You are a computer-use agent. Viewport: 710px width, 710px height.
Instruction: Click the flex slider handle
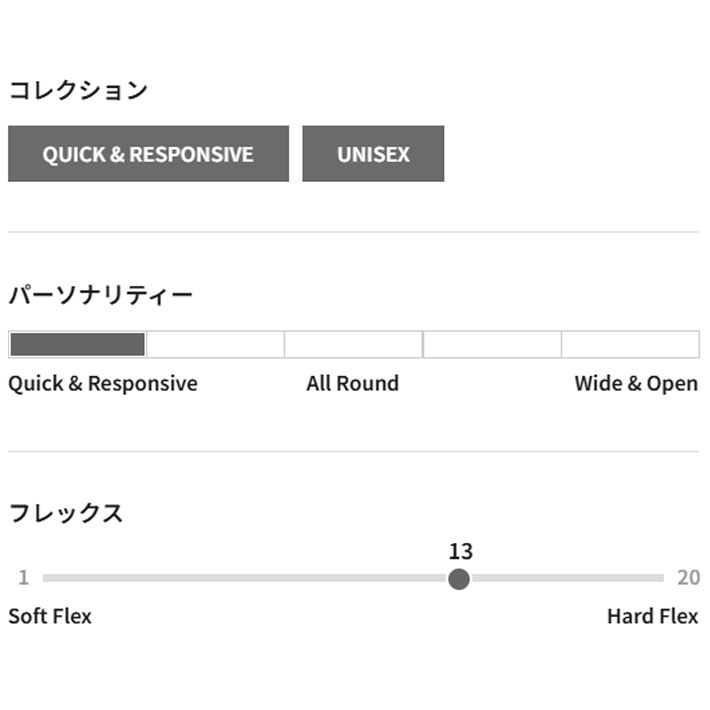coord(459,579)
